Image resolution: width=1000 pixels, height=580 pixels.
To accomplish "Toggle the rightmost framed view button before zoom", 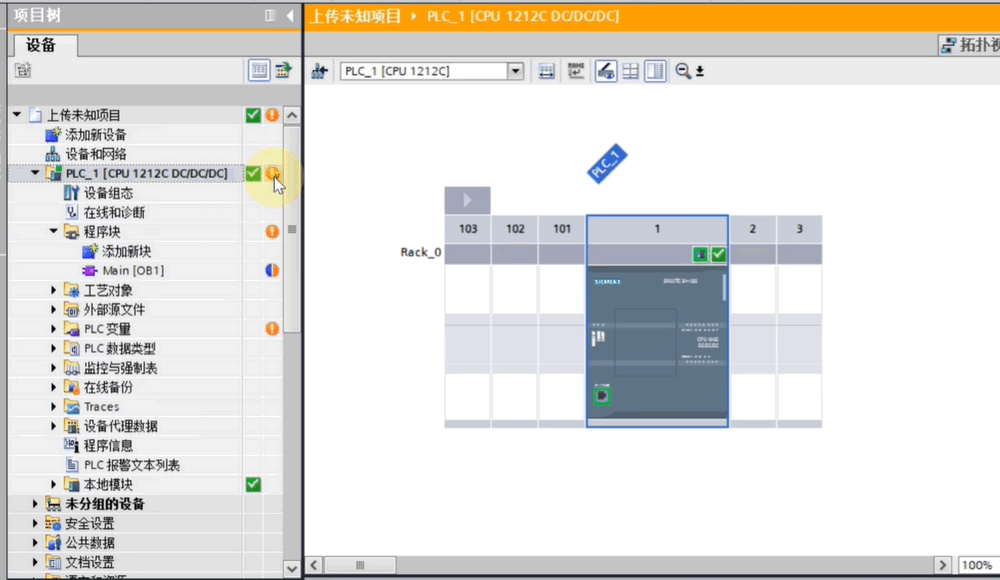I will [655, 71].
